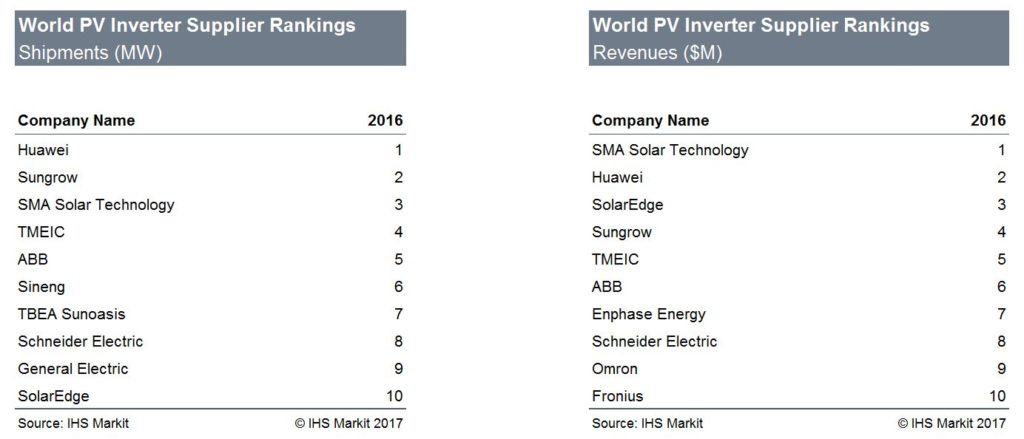Click the 2016 column header in Revenues table

(x=988, y=121)
